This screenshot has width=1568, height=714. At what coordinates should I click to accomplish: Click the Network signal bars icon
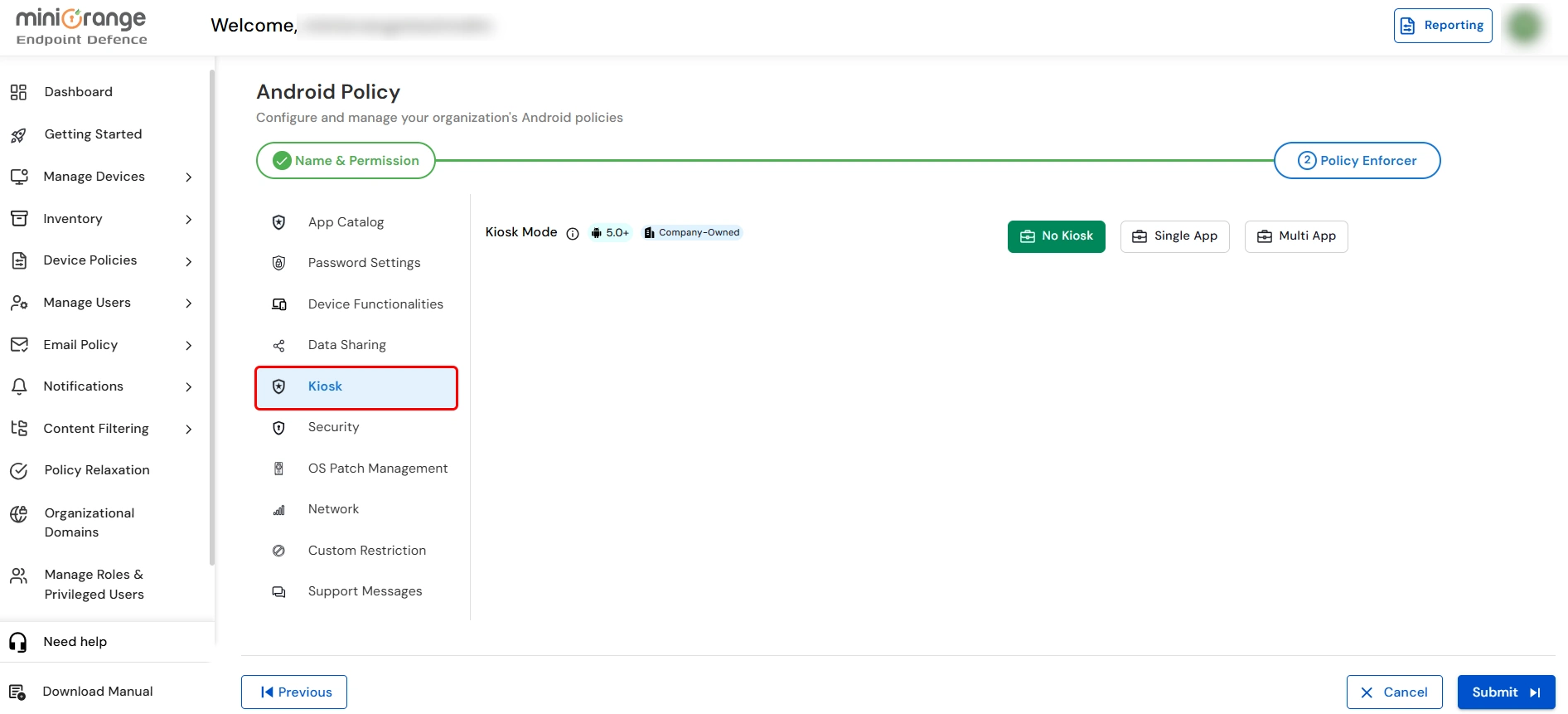pyautogui.click(x=279, y=510)
